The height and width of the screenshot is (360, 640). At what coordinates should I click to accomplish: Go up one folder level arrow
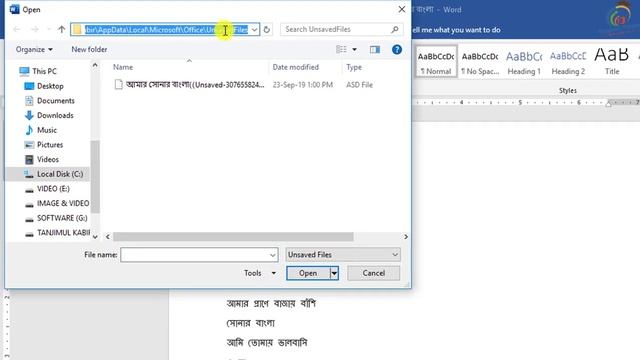(62, 29)
